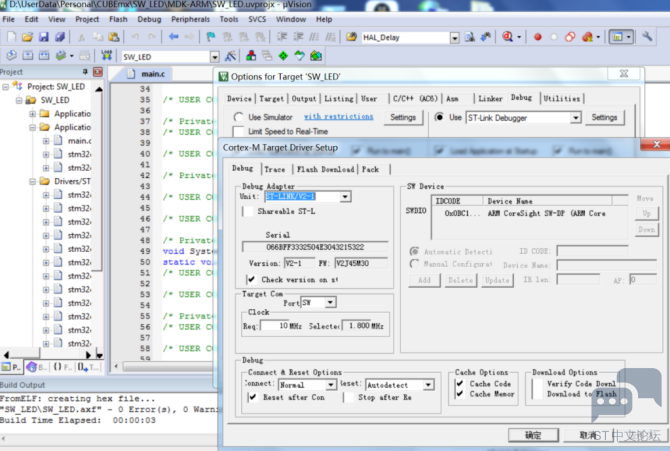This screenshot has width=670, height=451.
Task: Click Settings button beside ST-Link Debugger
Action: (604, 117)
